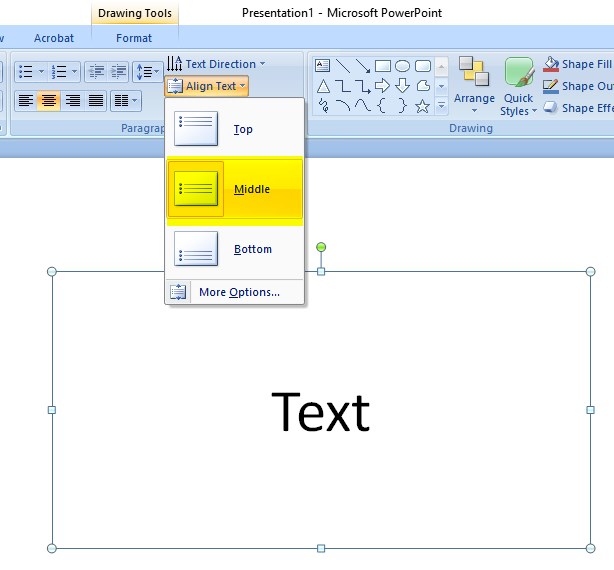Select the Rounded Rectangle shape
Viewport: 614px width, 570px height.
click(423, 66)
